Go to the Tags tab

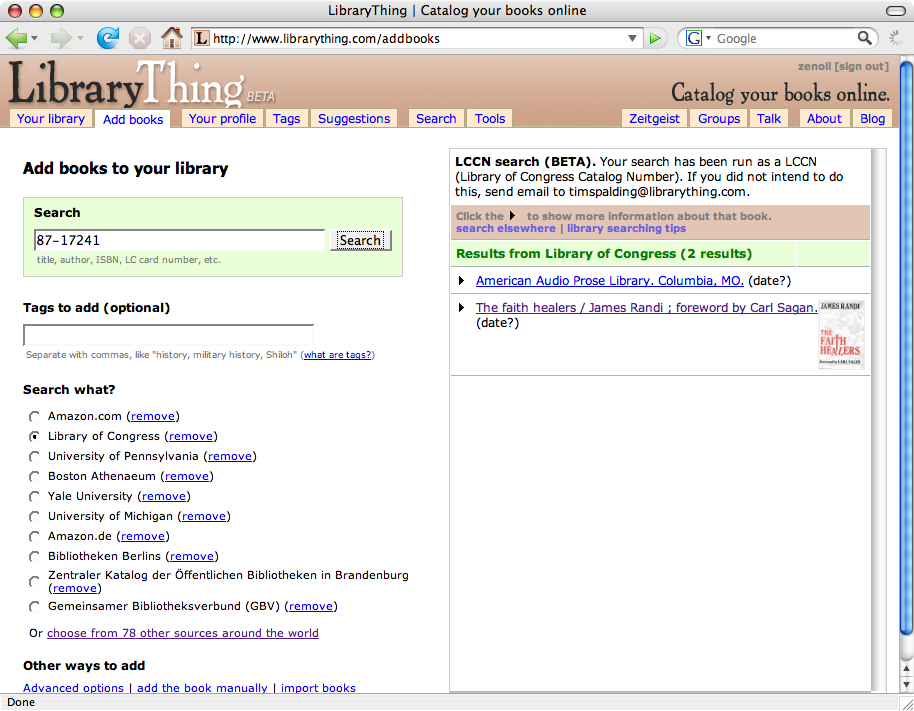click(286, 118)
